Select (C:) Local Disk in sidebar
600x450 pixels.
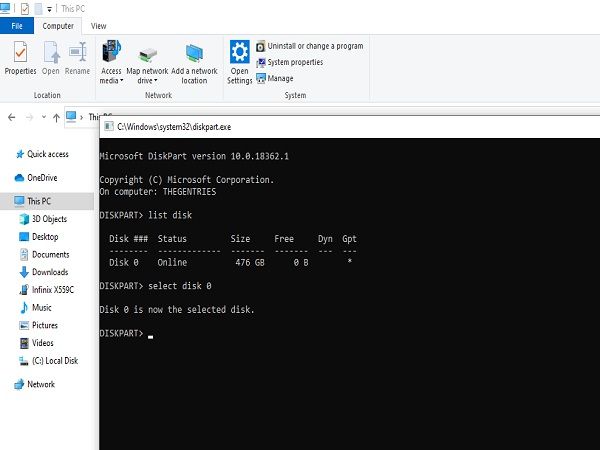(x=49, y=361)
